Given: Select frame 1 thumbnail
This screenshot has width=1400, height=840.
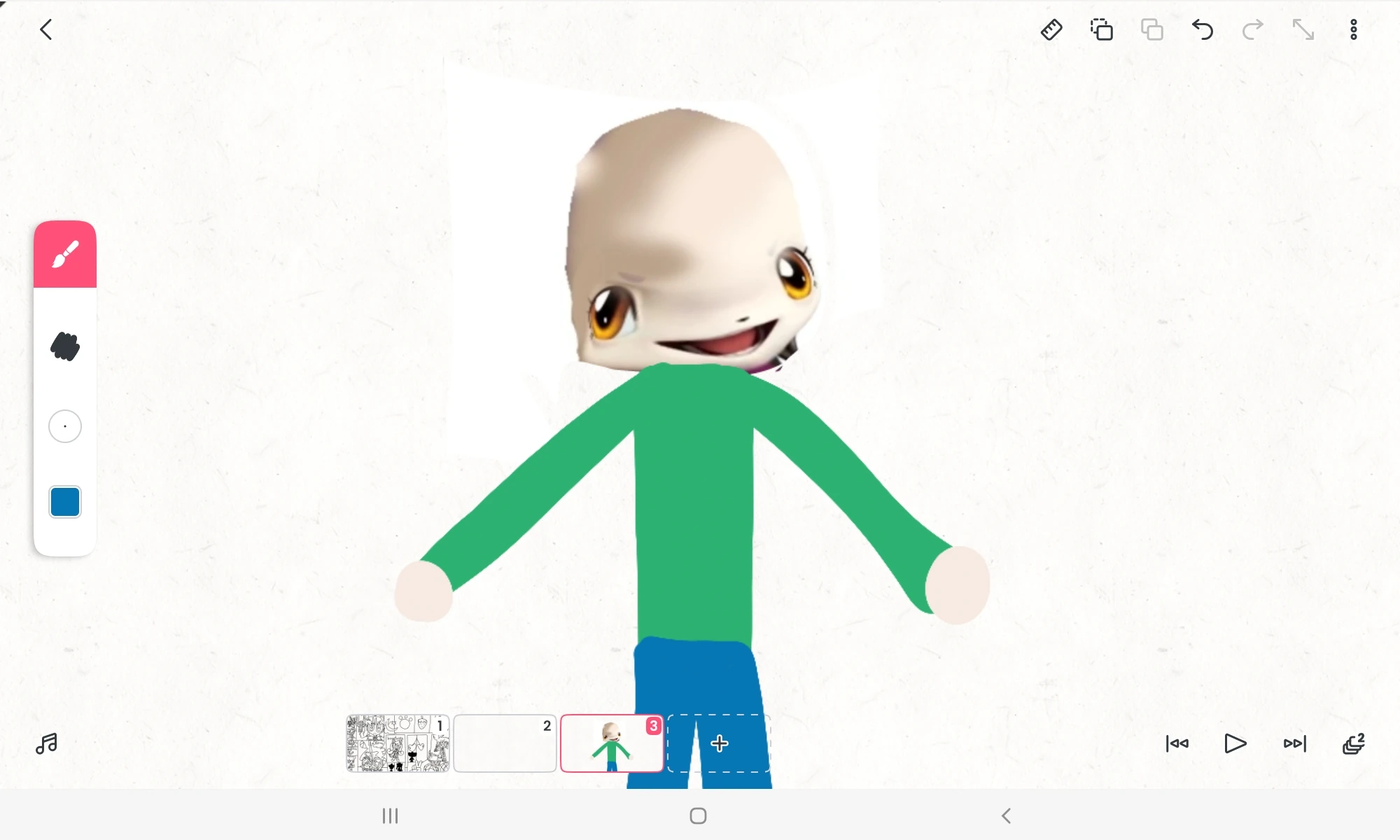Looking at the screenshot, I should pyautogui.click(x=398, y=743).
